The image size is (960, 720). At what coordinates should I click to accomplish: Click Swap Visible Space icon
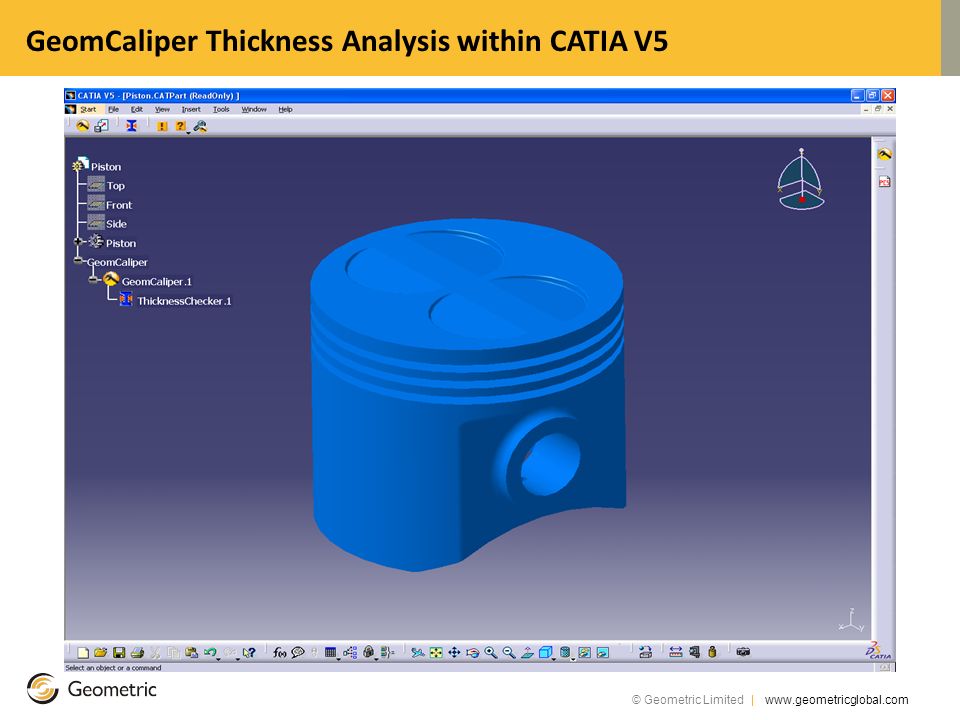(x=603, y=653)
